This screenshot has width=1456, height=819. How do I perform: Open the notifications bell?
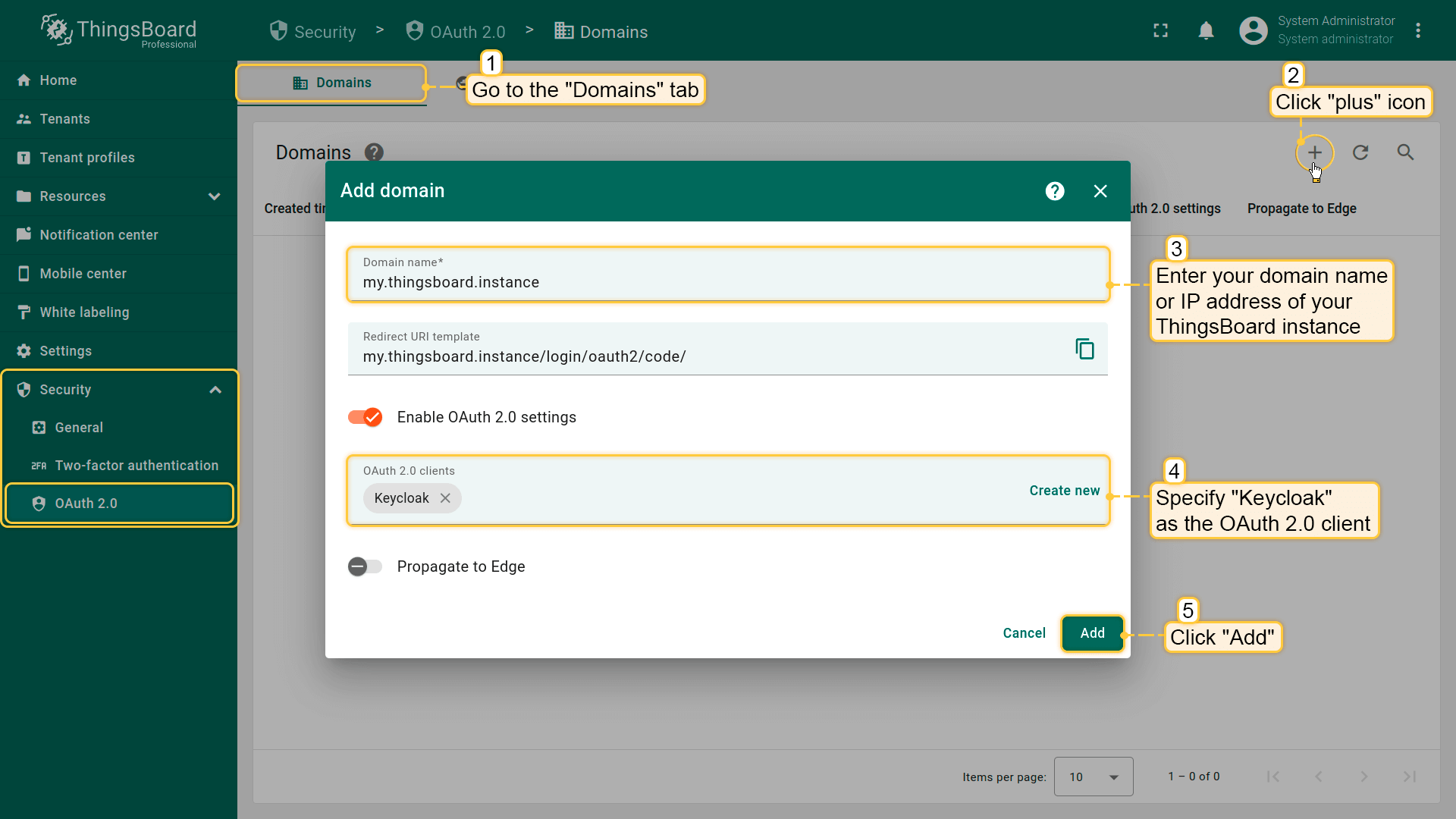(x=1206, y=31)
